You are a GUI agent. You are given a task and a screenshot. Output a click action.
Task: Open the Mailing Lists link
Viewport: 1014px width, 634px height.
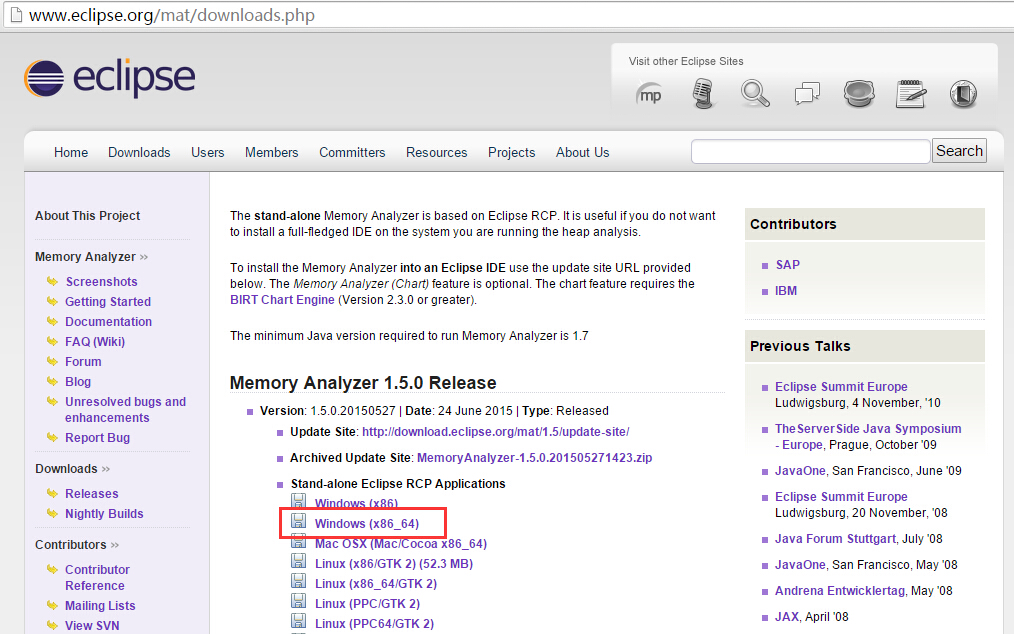tap(100, 606)
